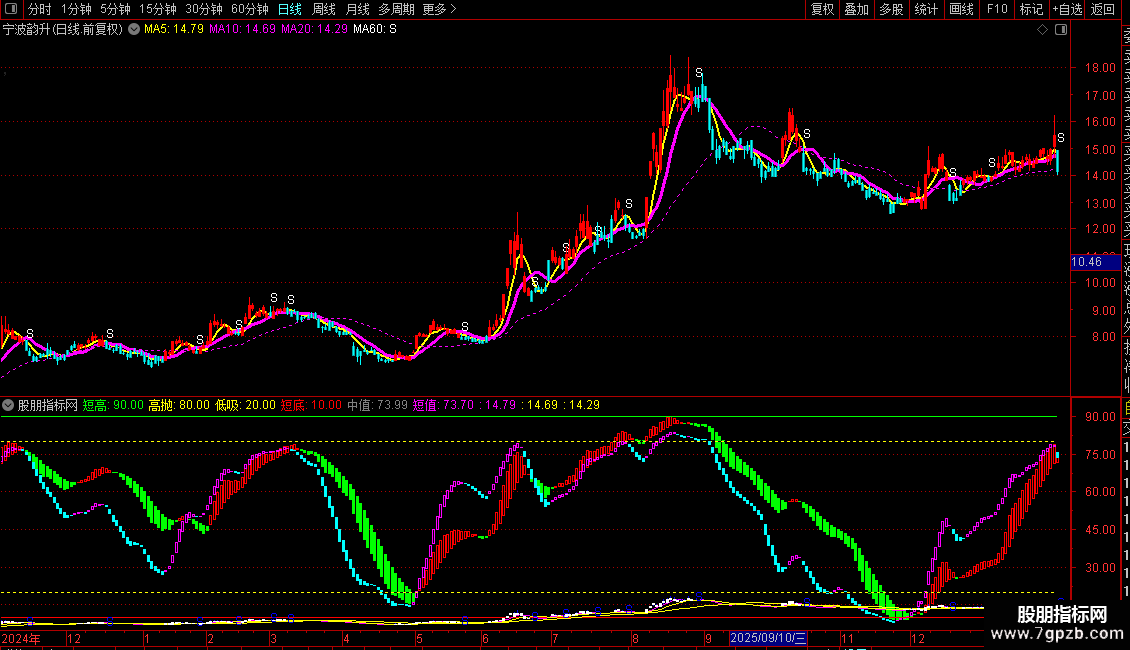Add stock via +自选 button

pos(1066,9)
